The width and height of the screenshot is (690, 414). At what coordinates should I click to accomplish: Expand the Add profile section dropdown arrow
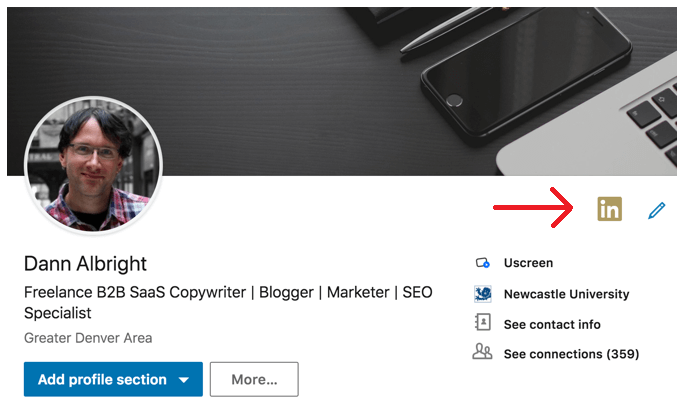click(184, 380)
